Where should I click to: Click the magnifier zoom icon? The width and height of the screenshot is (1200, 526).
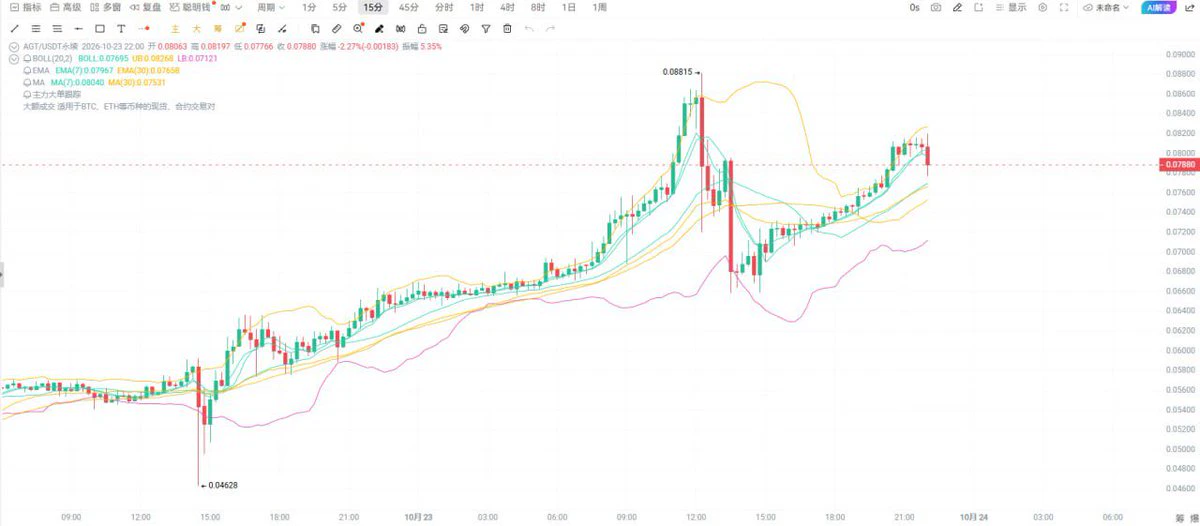(358, 28)
